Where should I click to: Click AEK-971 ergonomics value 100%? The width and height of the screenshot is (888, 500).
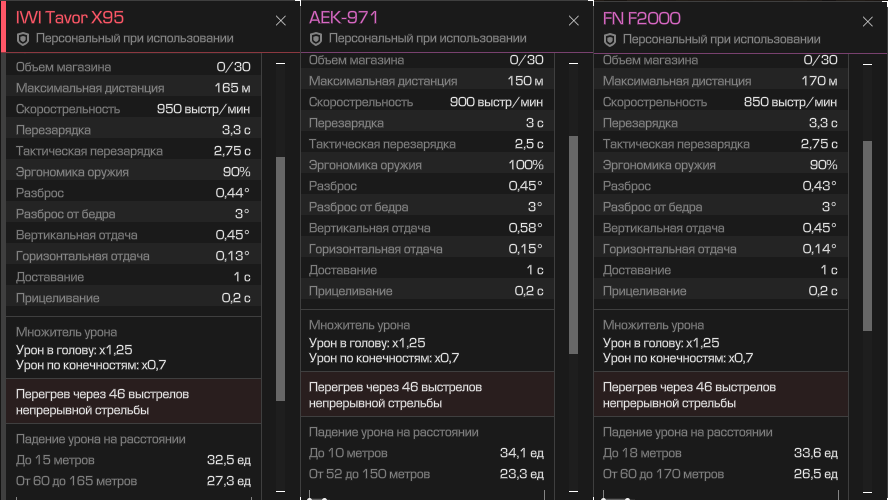click(x=526, y=165)
